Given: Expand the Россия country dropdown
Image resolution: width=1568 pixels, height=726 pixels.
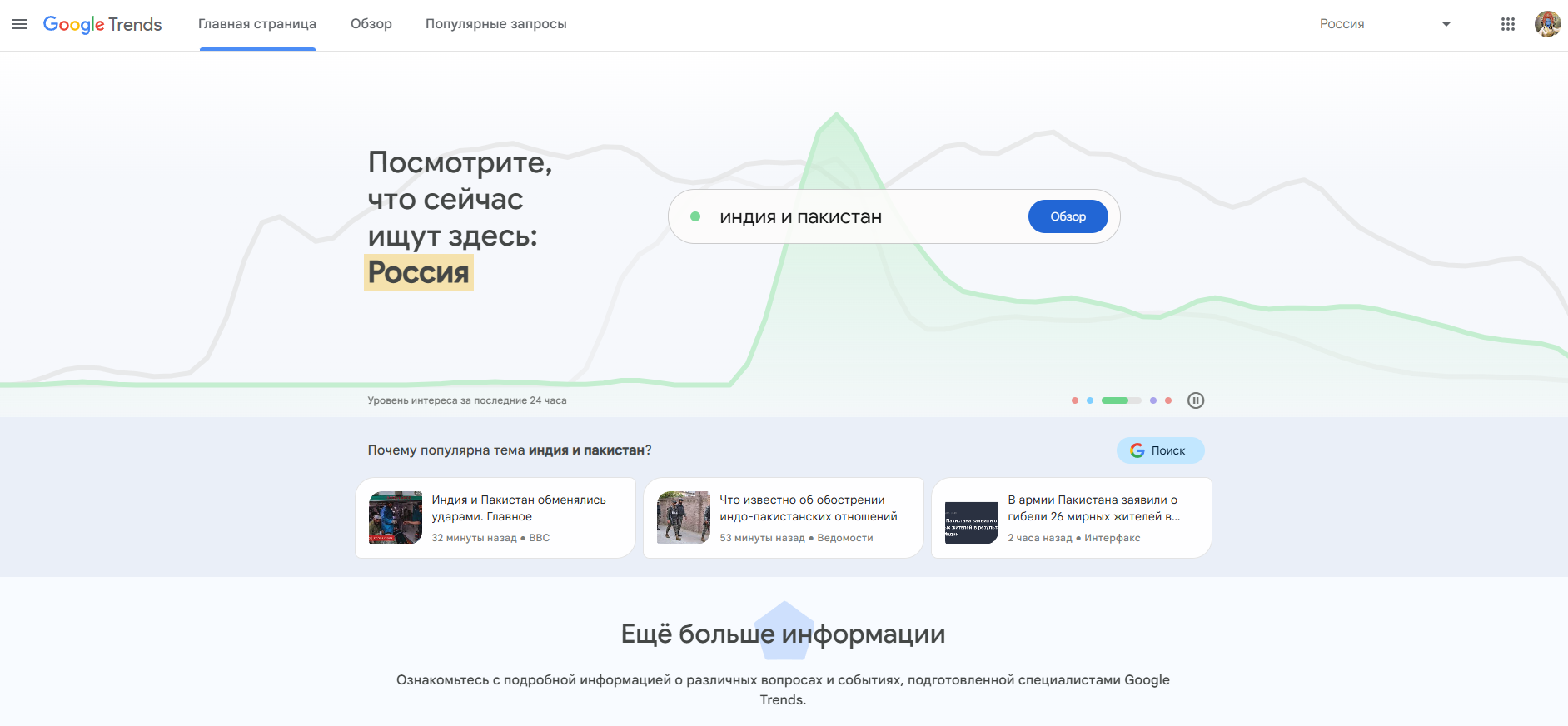Looking at the screenshot, I should tap(1386, 24).
